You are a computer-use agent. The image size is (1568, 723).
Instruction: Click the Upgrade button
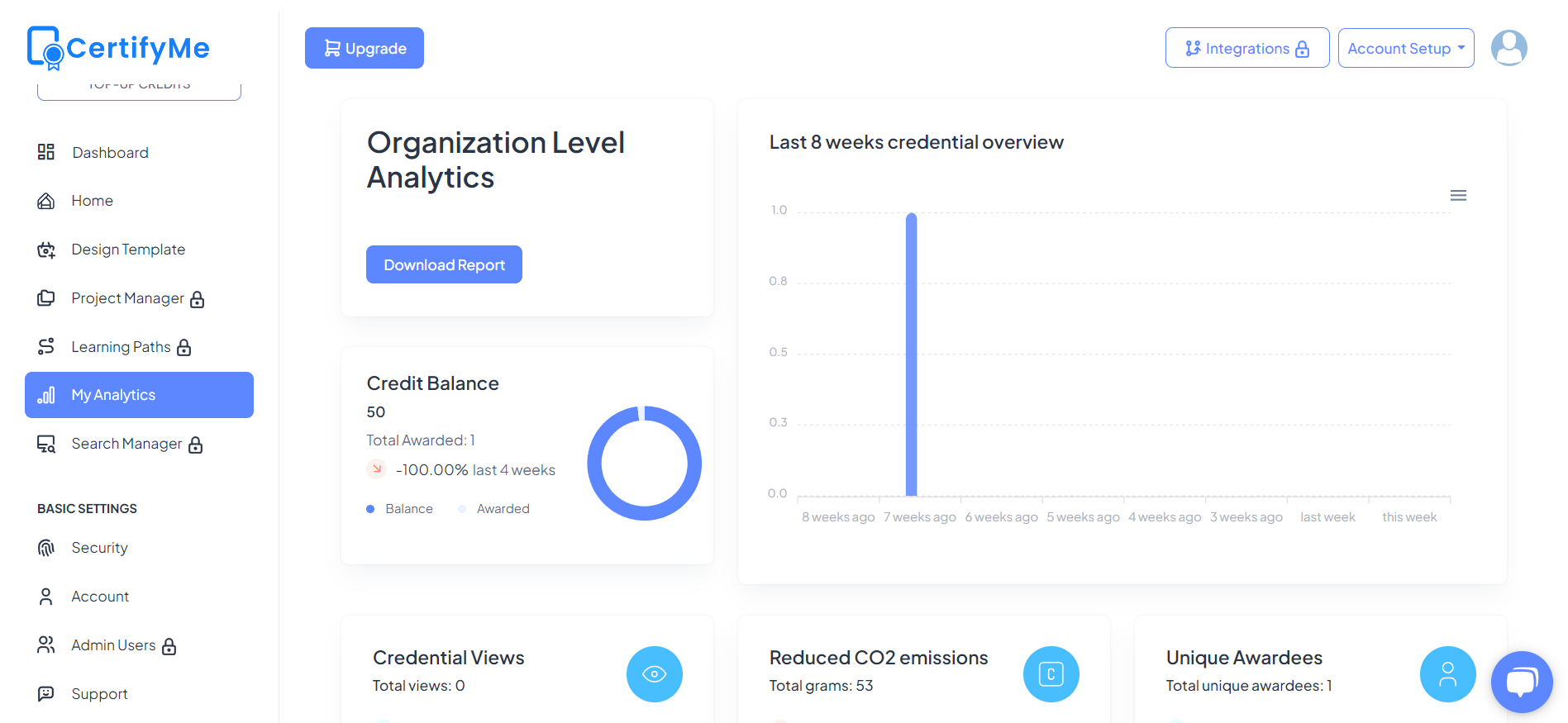coord(365,48)
